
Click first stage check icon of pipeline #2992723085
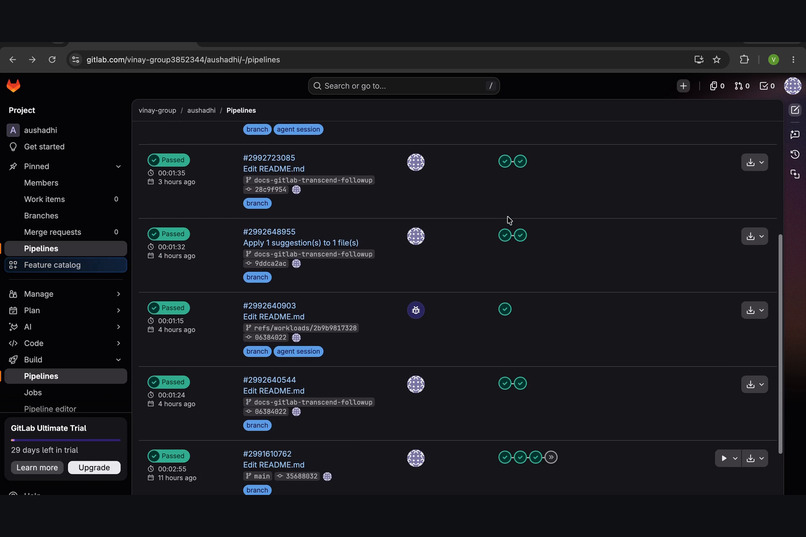pos(505,161)
